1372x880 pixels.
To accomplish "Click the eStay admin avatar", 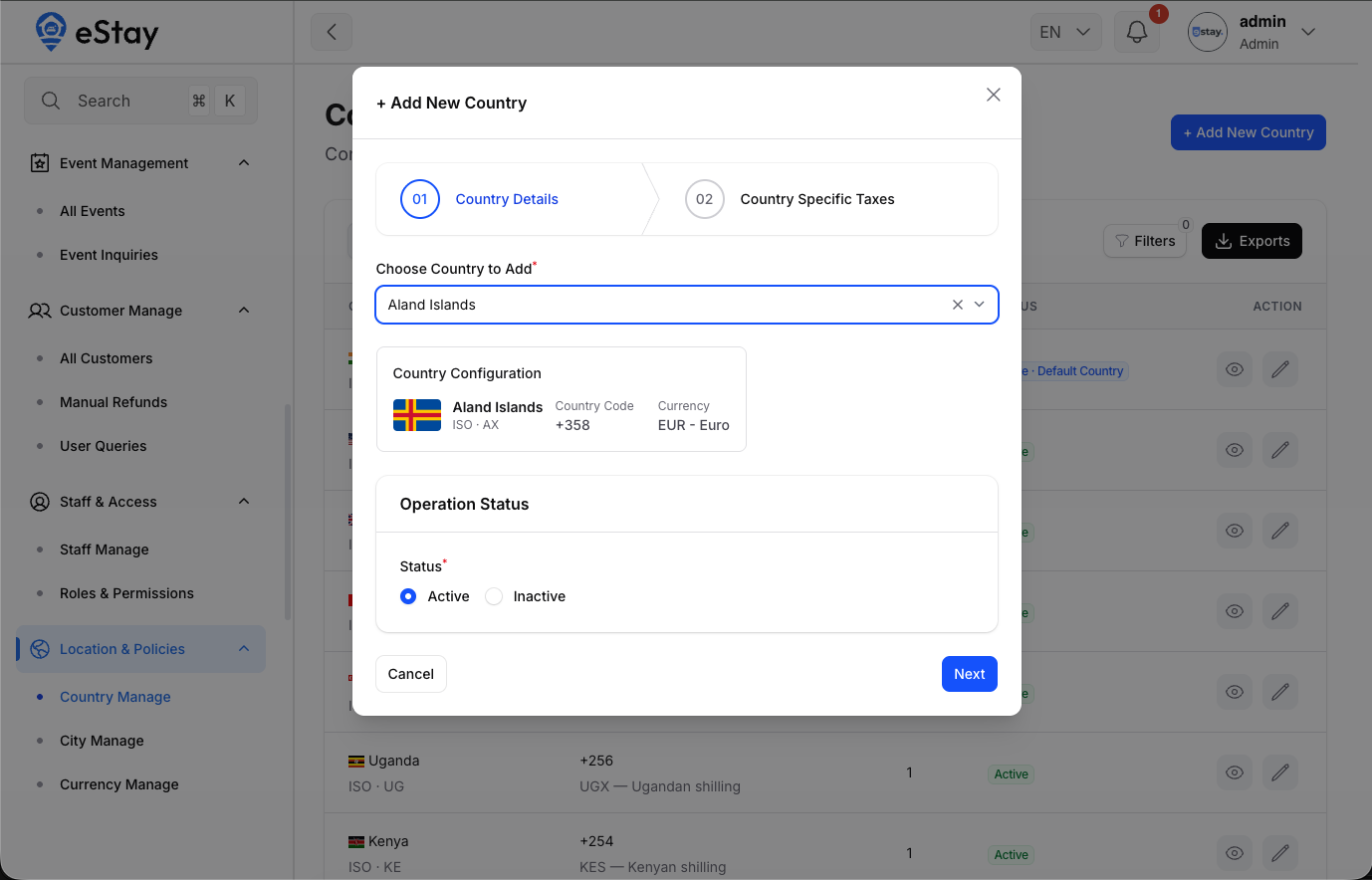I will tap(1208, 32).
